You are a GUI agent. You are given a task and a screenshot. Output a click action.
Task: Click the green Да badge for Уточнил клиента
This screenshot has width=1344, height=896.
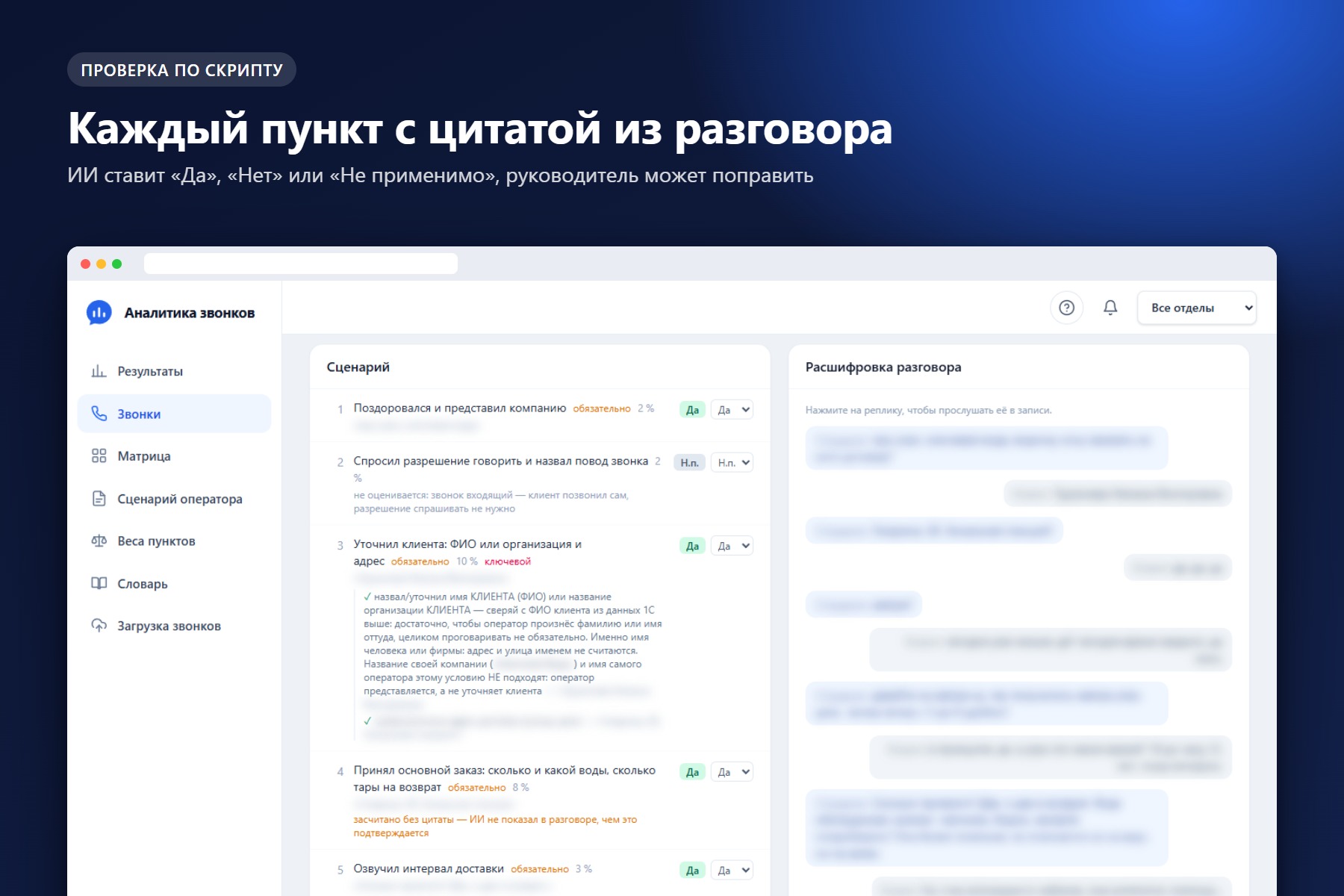pyautogui.click(x=692, y=546)
